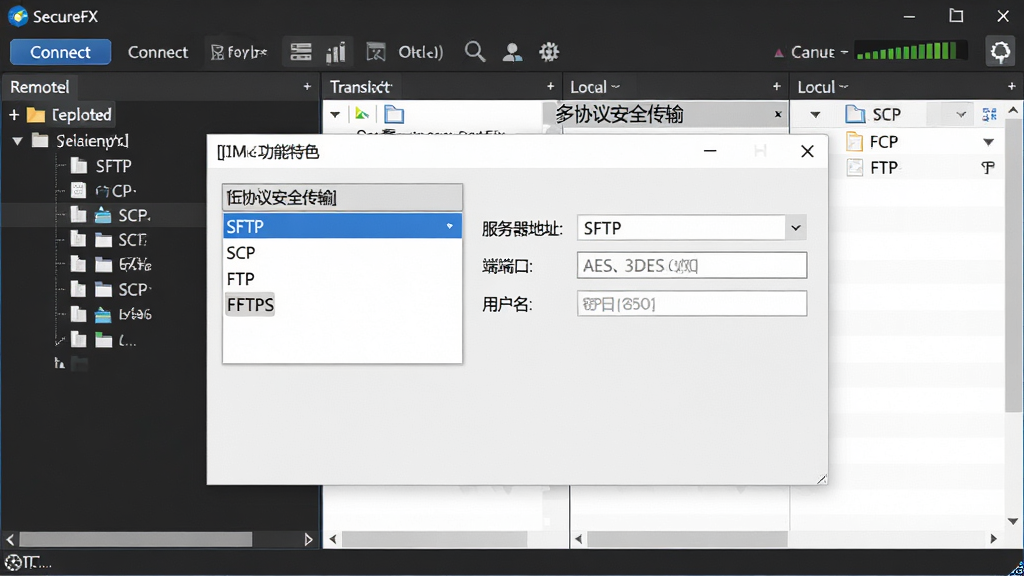Open the search magnifier tool
The height and width of the screenshot is (576, 1024).
pos(475,52)
